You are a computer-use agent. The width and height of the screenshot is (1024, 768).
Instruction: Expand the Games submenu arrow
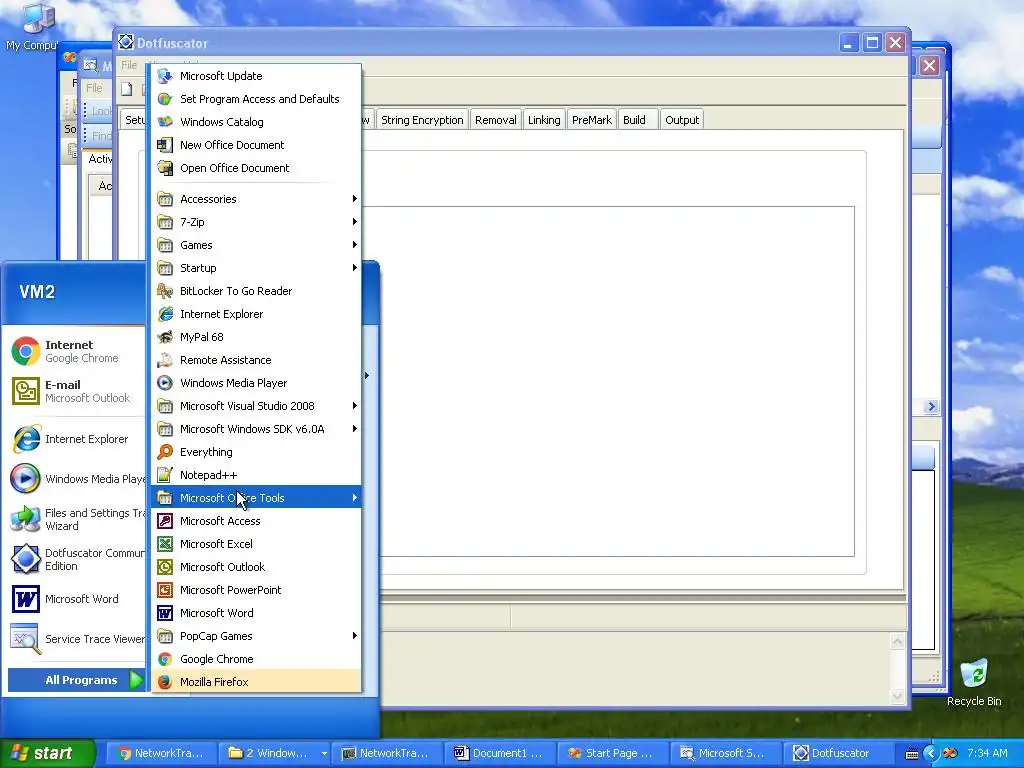355,245
